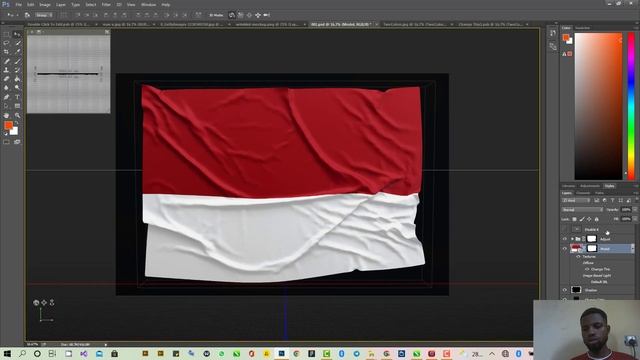Swap foreground and background colors

pos(17,123)
